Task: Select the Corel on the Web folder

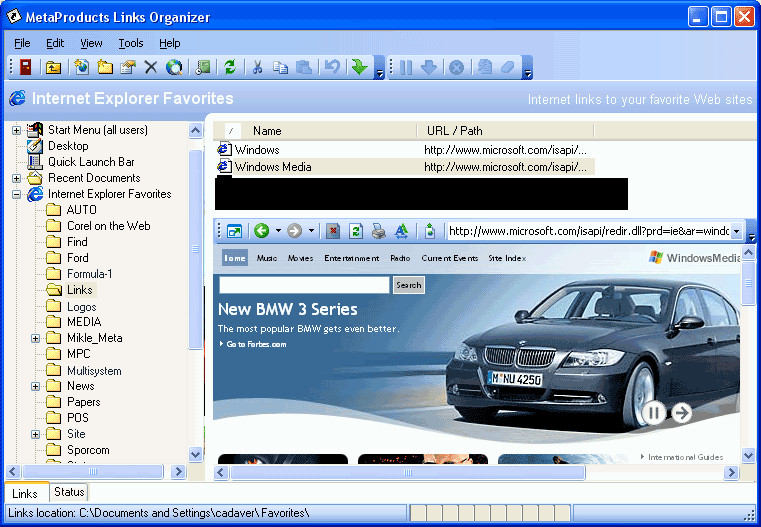Action: (108, 226)
